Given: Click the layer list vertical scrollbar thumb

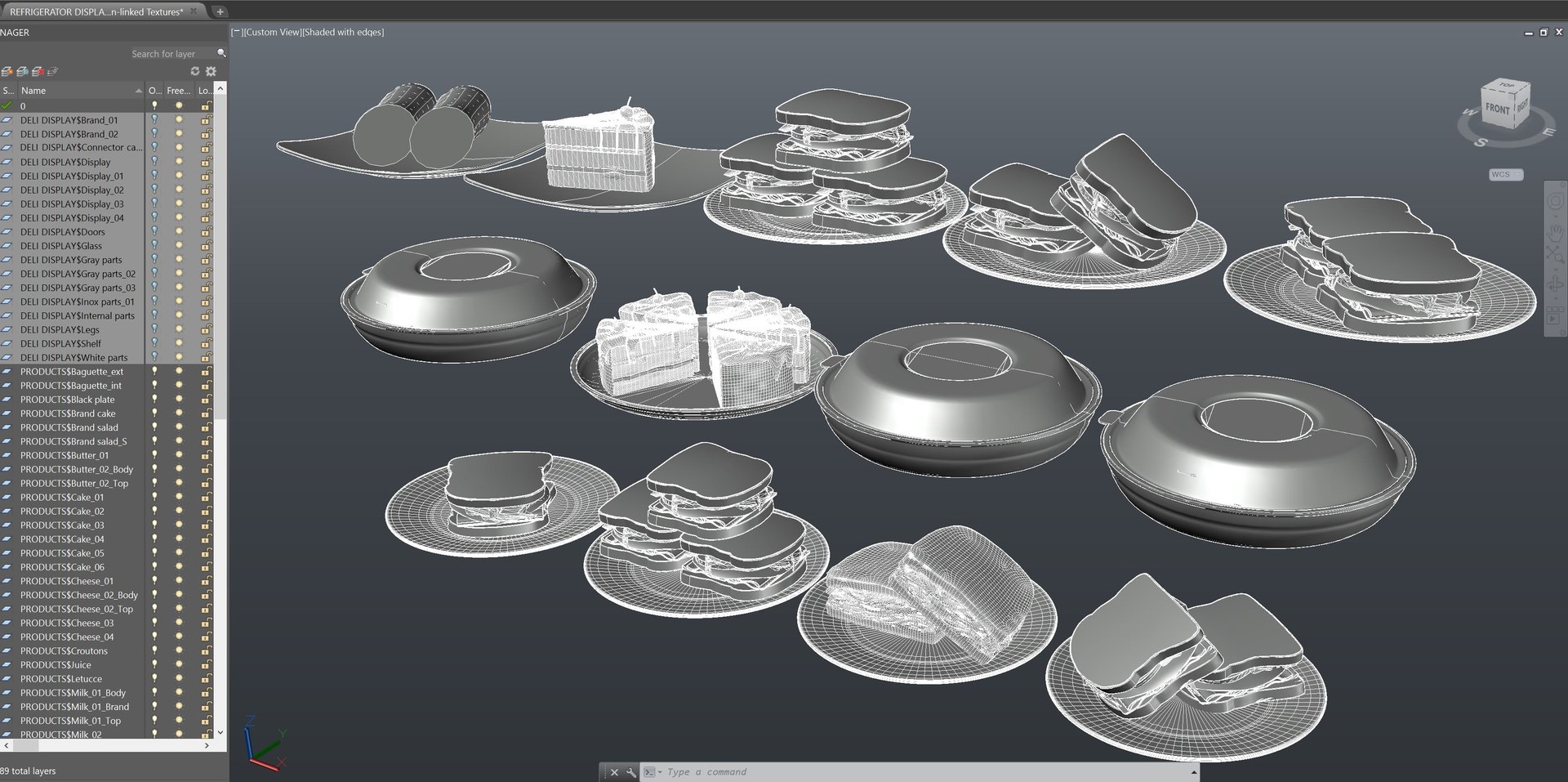Looking at the screenshot, I should (x=220, y=257).
